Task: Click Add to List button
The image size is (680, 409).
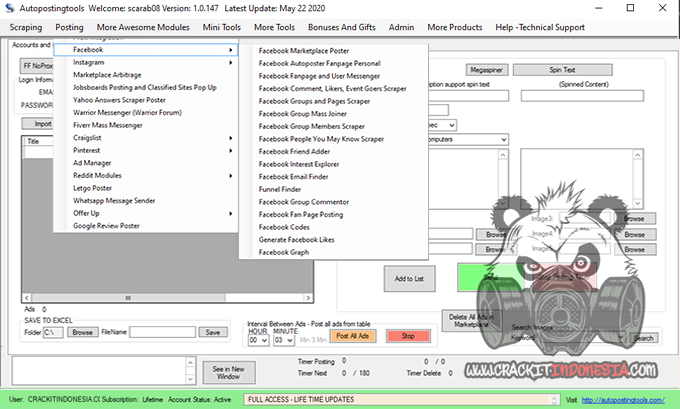Action: (410, 278)
